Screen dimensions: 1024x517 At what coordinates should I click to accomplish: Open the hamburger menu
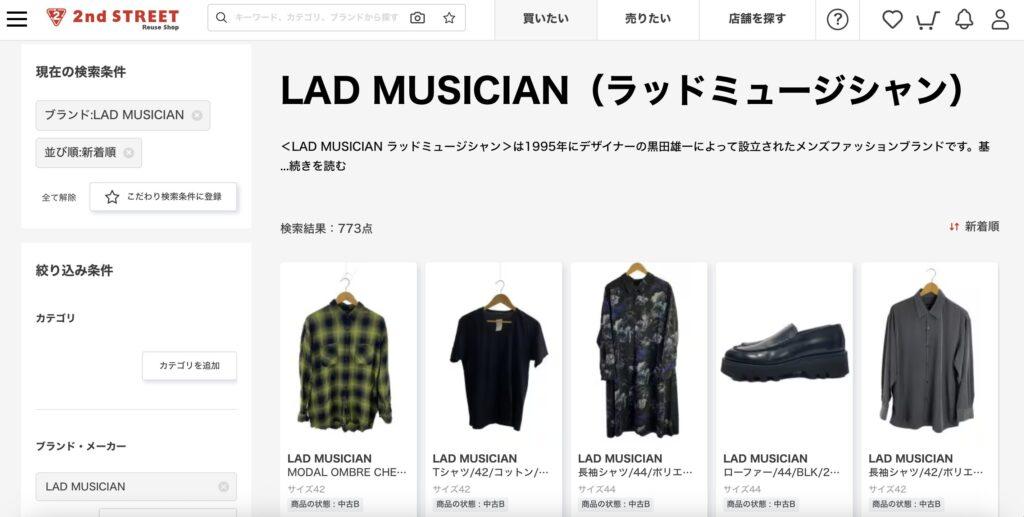pyautogui.click(x=17, y=18)
